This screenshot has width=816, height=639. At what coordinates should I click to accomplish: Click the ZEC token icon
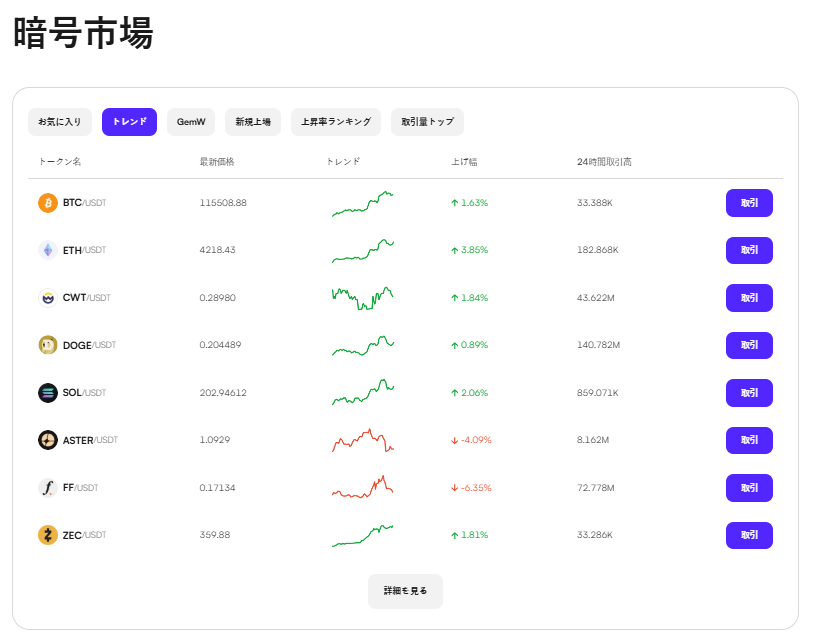coord(46,535)
